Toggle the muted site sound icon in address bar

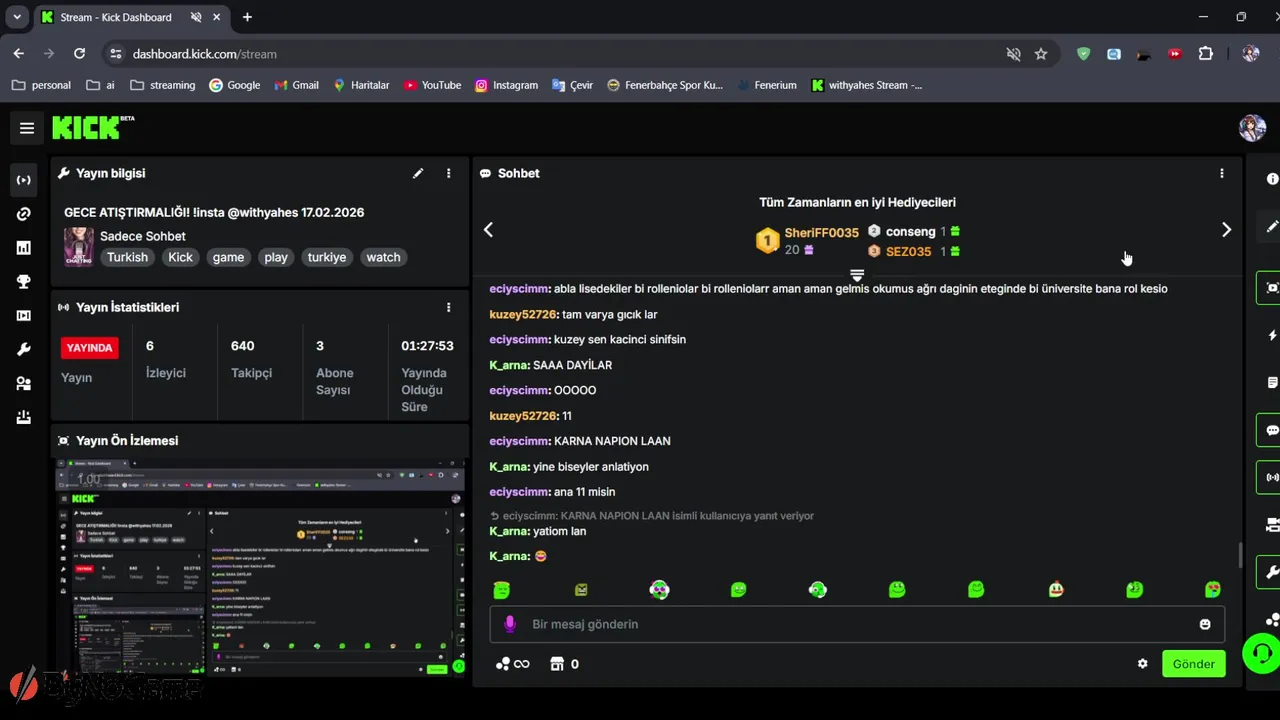[1014, 54]
